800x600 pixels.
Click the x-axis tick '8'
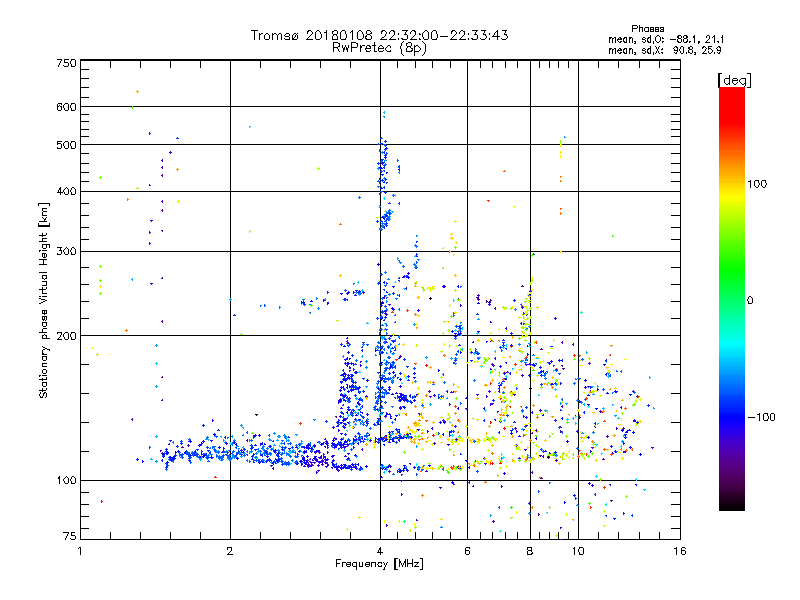530,551
